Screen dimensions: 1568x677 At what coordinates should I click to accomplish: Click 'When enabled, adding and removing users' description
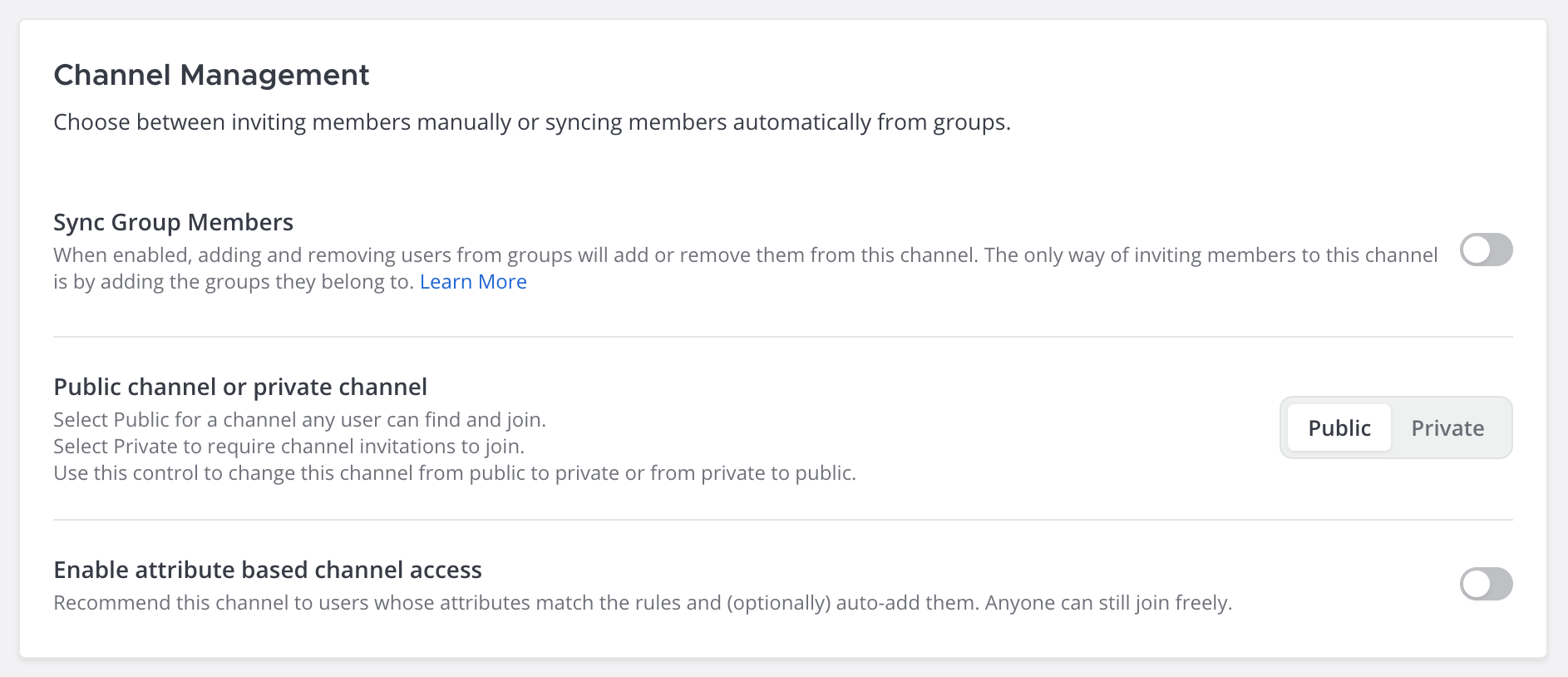(746, 268)
